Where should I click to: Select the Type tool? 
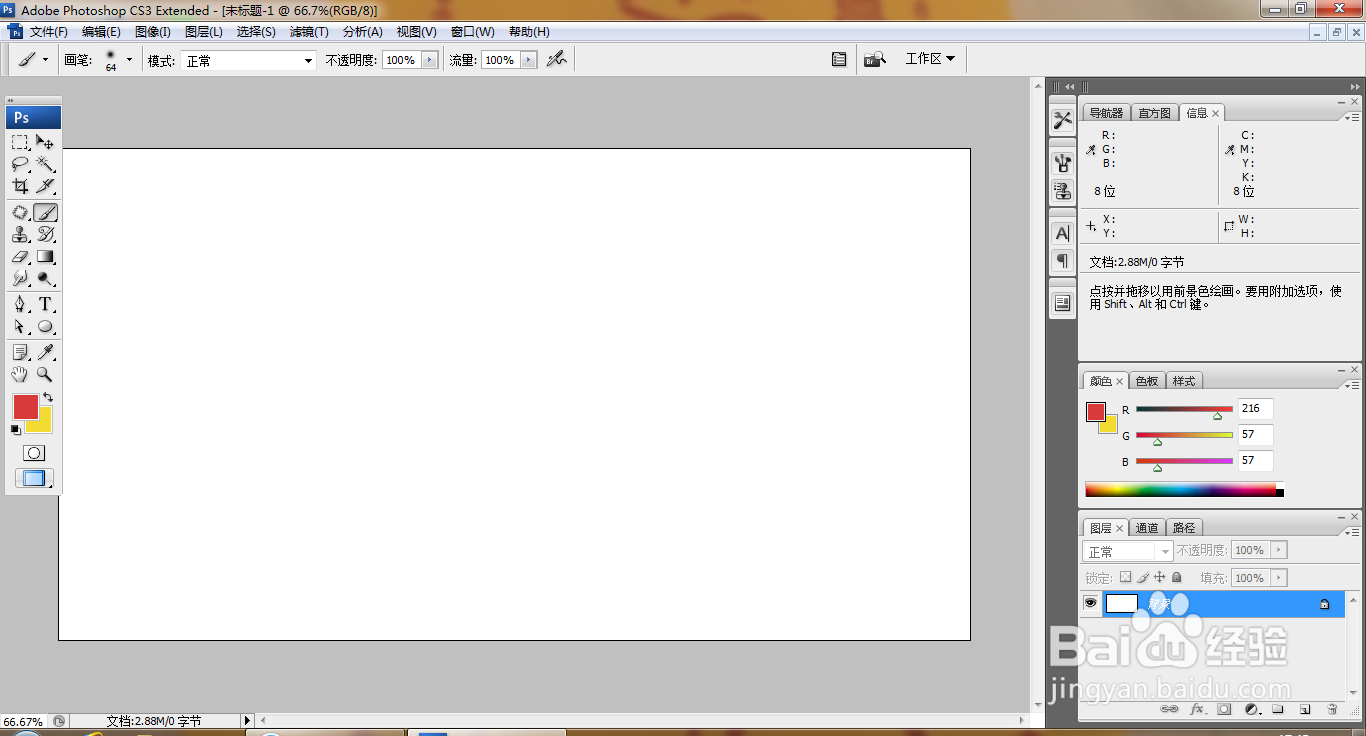45,305
